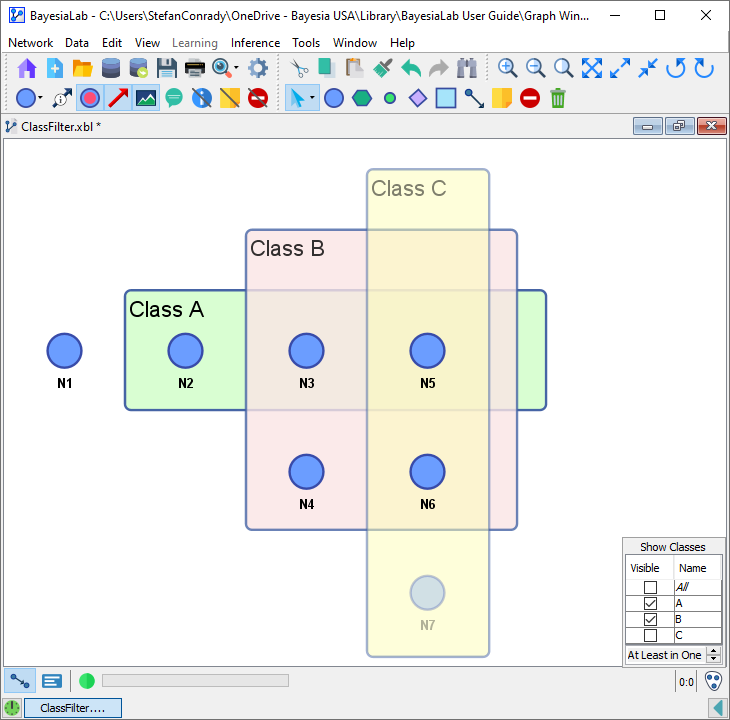Click the ClassFilter taskbar button
The width and height of the screenshot is (730, 720).
coord(72,708)
